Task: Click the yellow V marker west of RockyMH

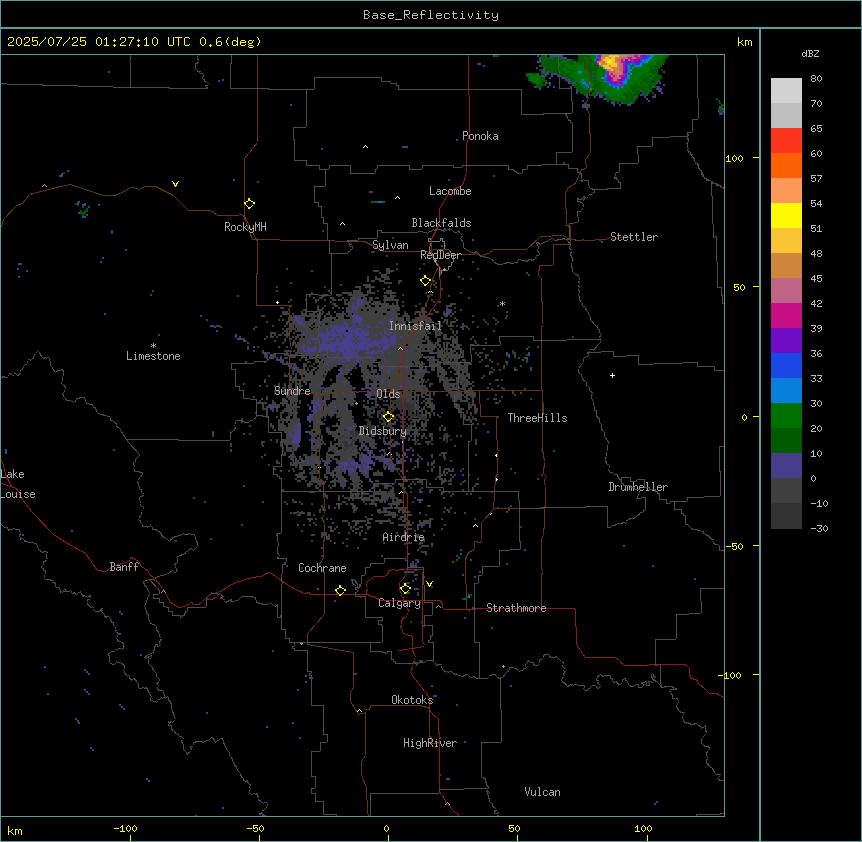Action: 175,184
